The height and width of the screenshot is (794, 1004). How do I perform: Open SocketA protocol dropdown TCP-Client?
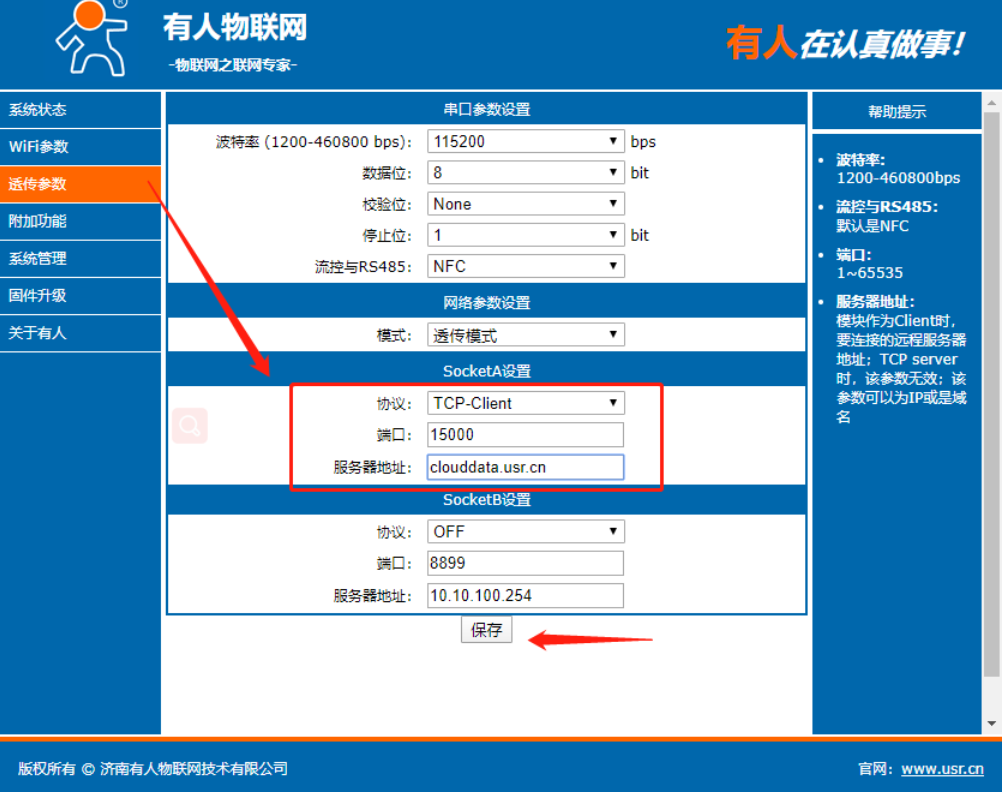(x=525, y=403)
